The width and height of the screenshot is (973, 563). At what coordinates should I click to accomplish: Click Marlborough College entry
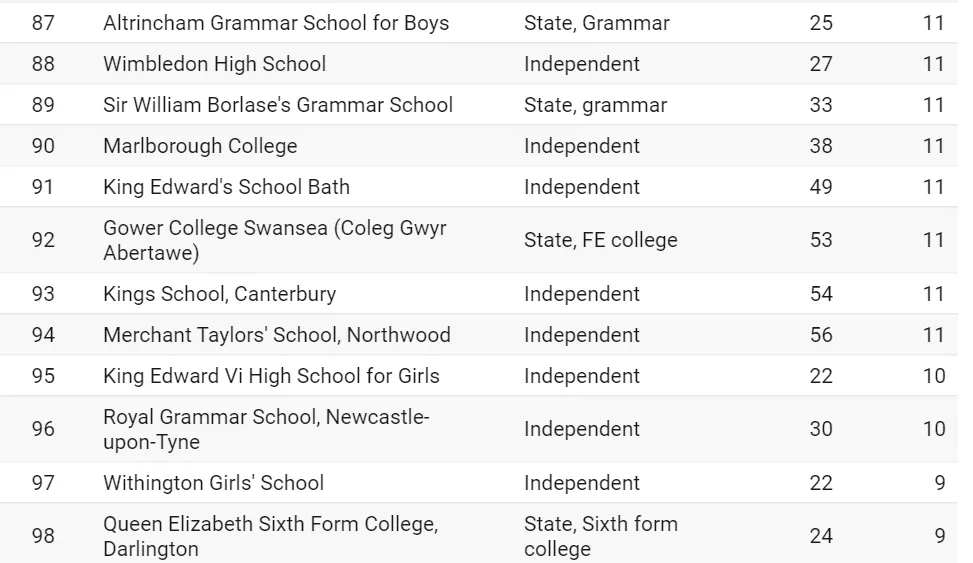(x=200, y=146)
